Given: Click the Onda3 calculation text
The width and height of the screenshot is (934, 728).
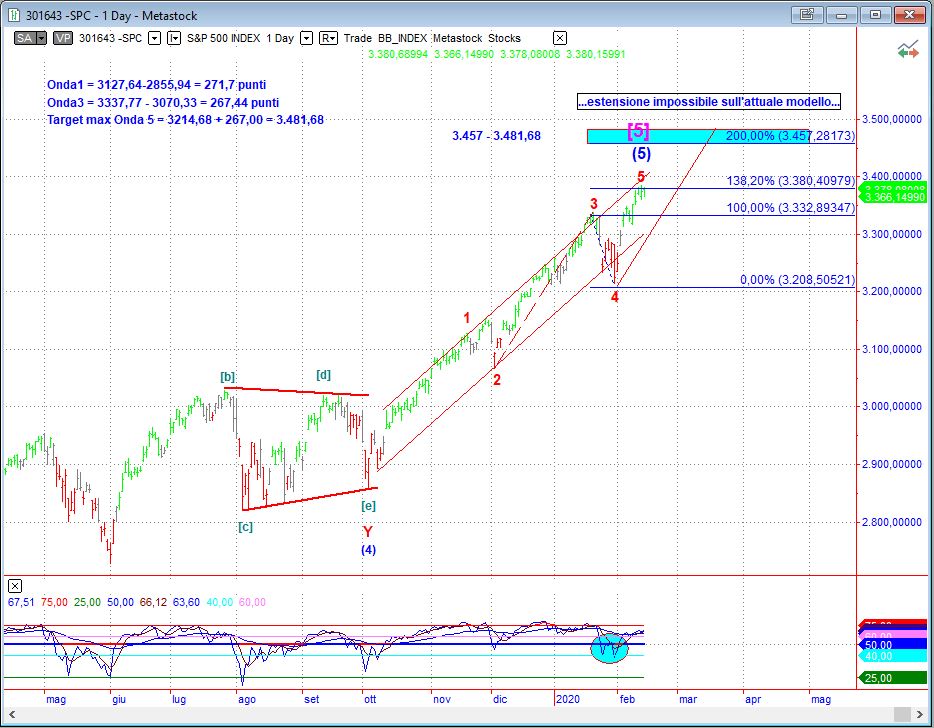Looking at the screenshot, I should pyautogui.click(x=163, y=102).
